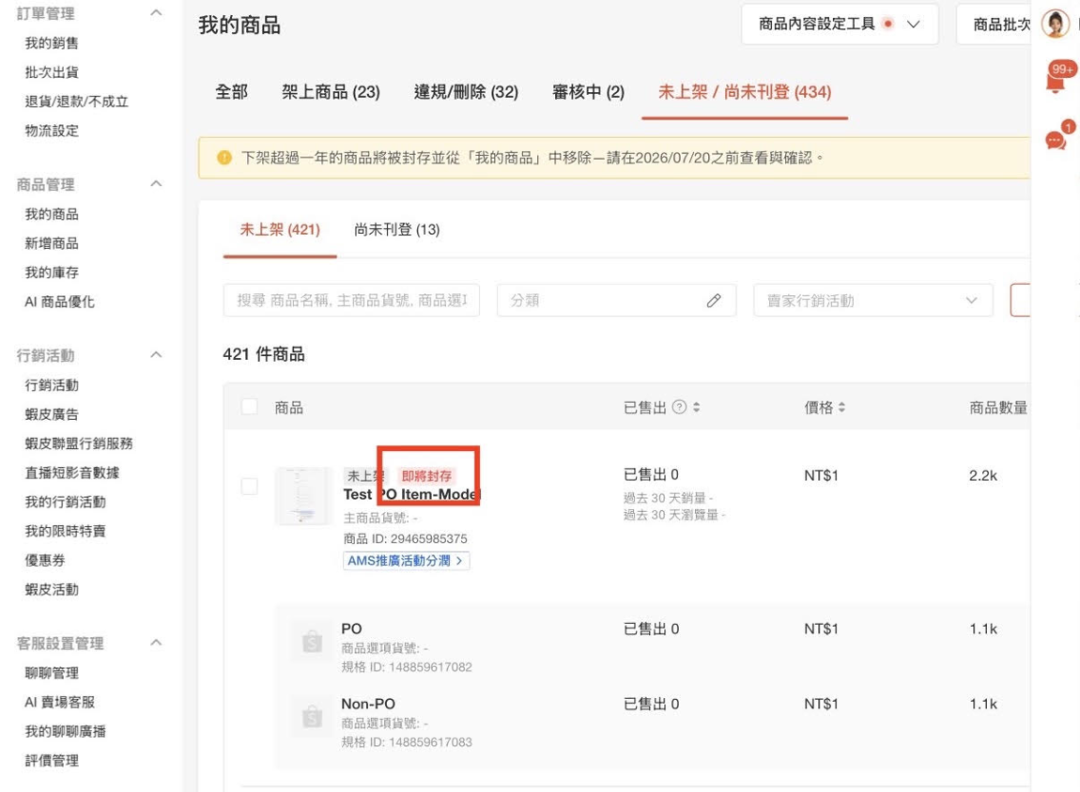Screen dimensions: 1080x792
Task: Open 行銷活動 sub-item in sidebar
Action: click(x=52, y=385)
